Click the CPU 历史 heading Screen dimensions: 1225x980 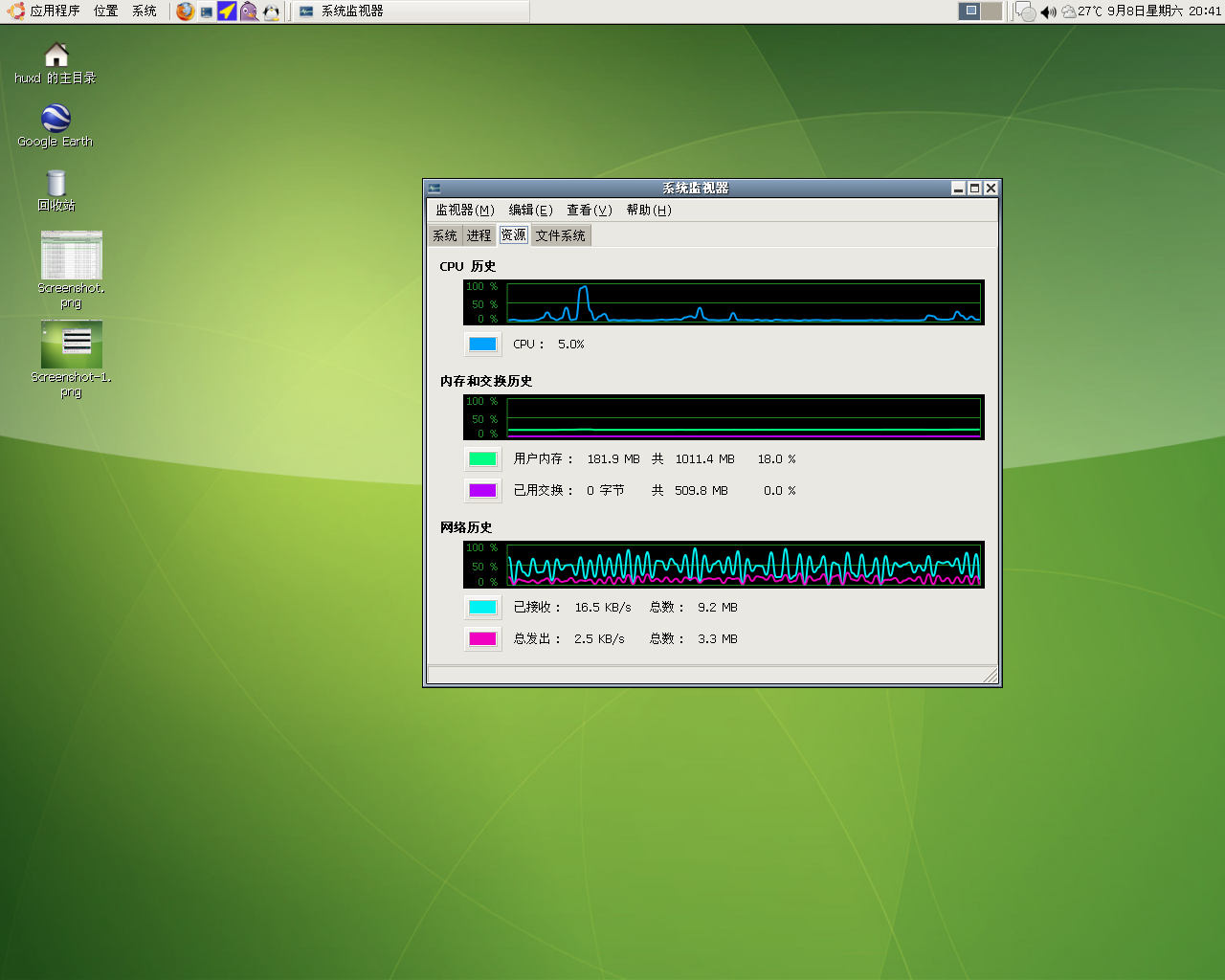pyautogui.click(x=467, y=266)
